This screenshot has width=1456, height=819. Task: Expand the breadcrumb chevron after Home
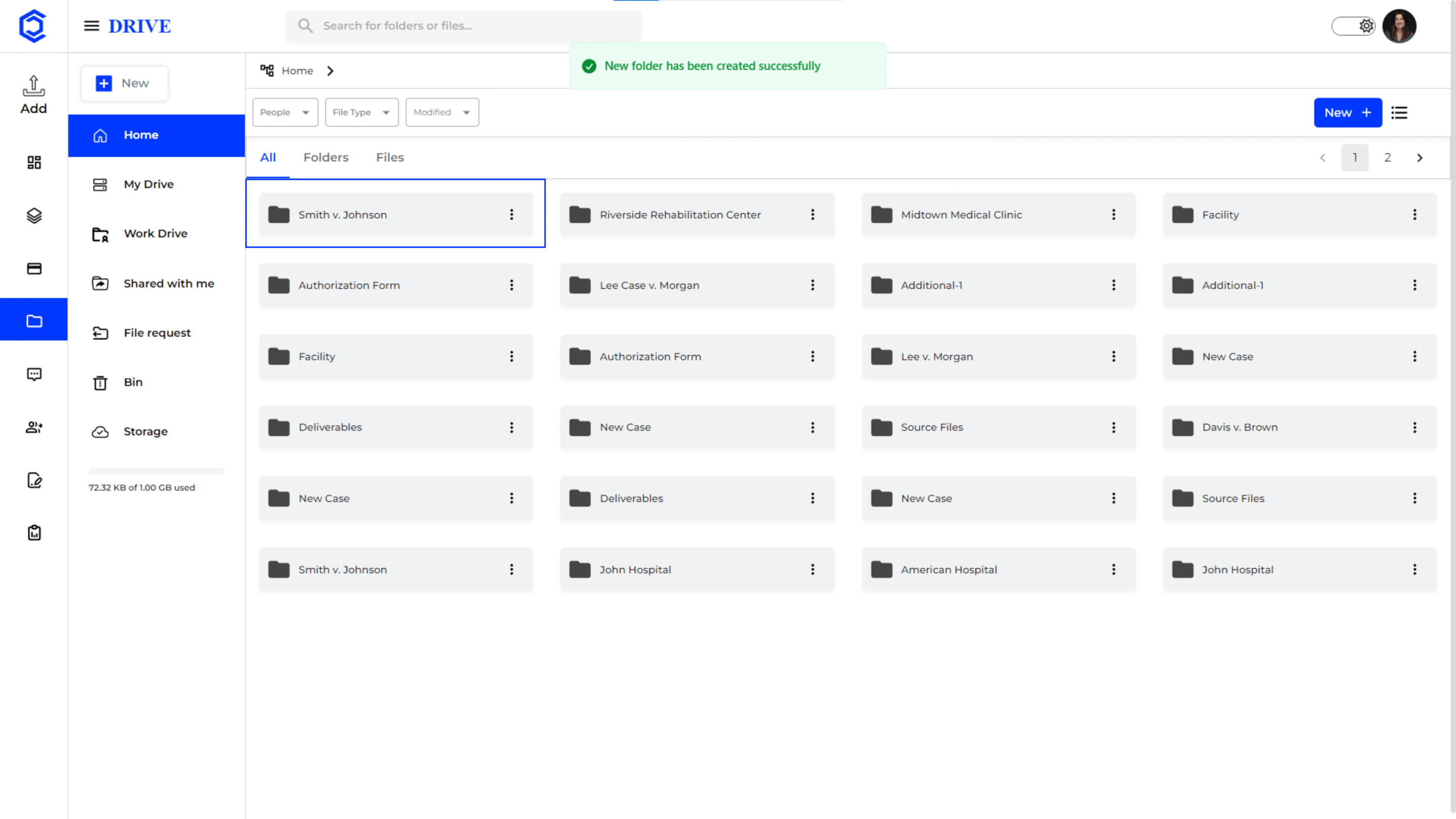click(330, 71)
